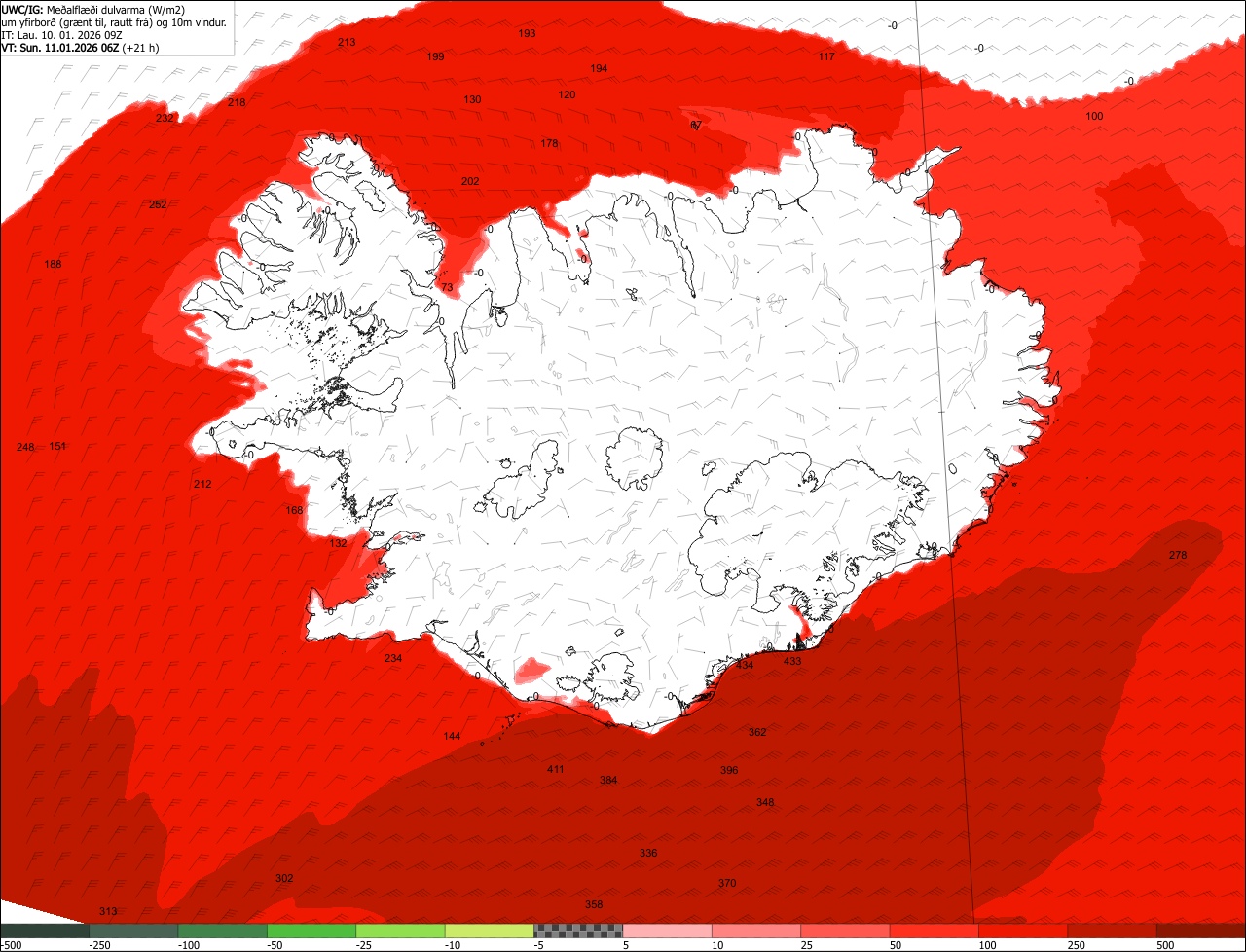Select the legend swatch between -250 and -100

click(x=133, y=931)
